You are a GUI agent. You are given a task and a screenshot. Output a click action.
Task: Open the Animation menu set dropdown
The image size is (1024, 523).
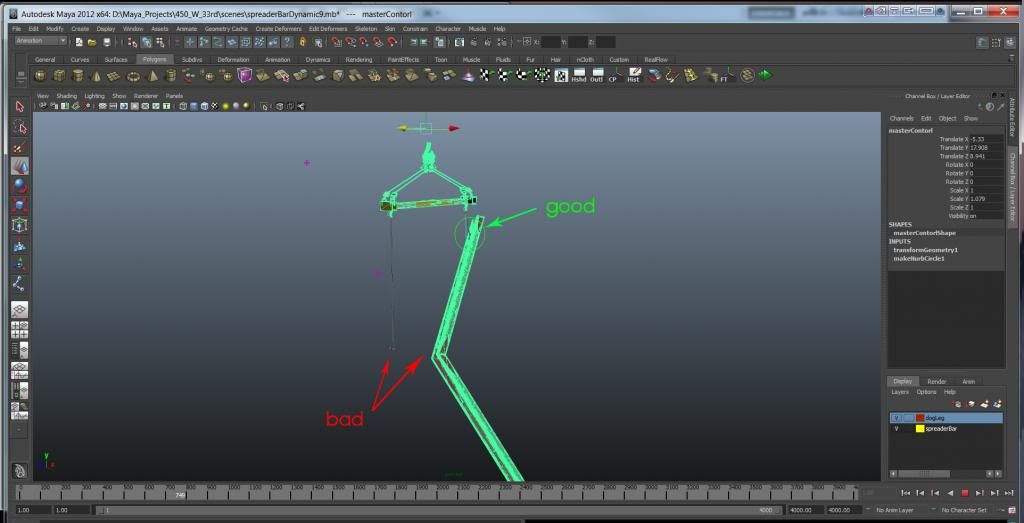(x=42, y=41)
